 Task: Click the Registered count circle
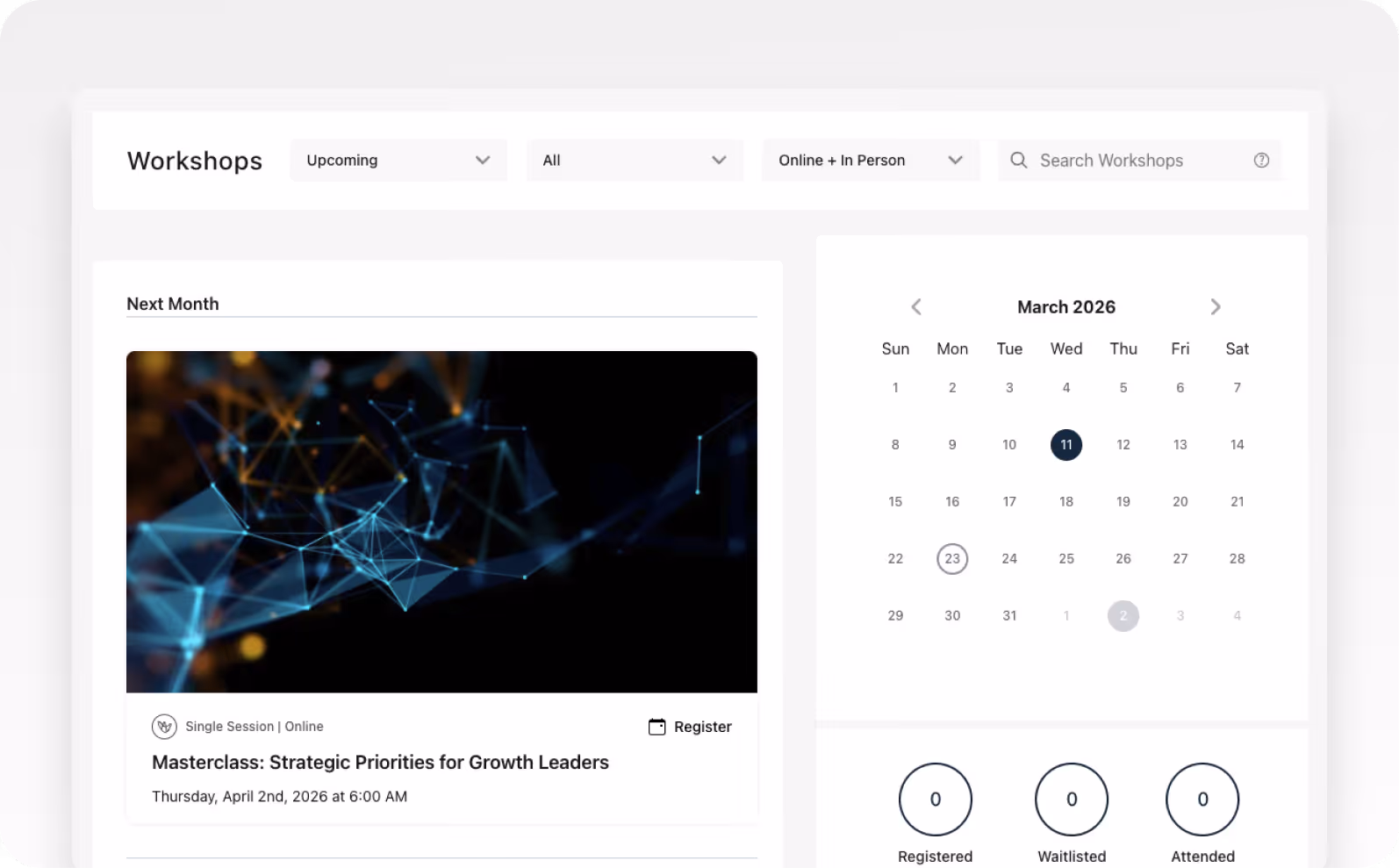pos(936,800)
